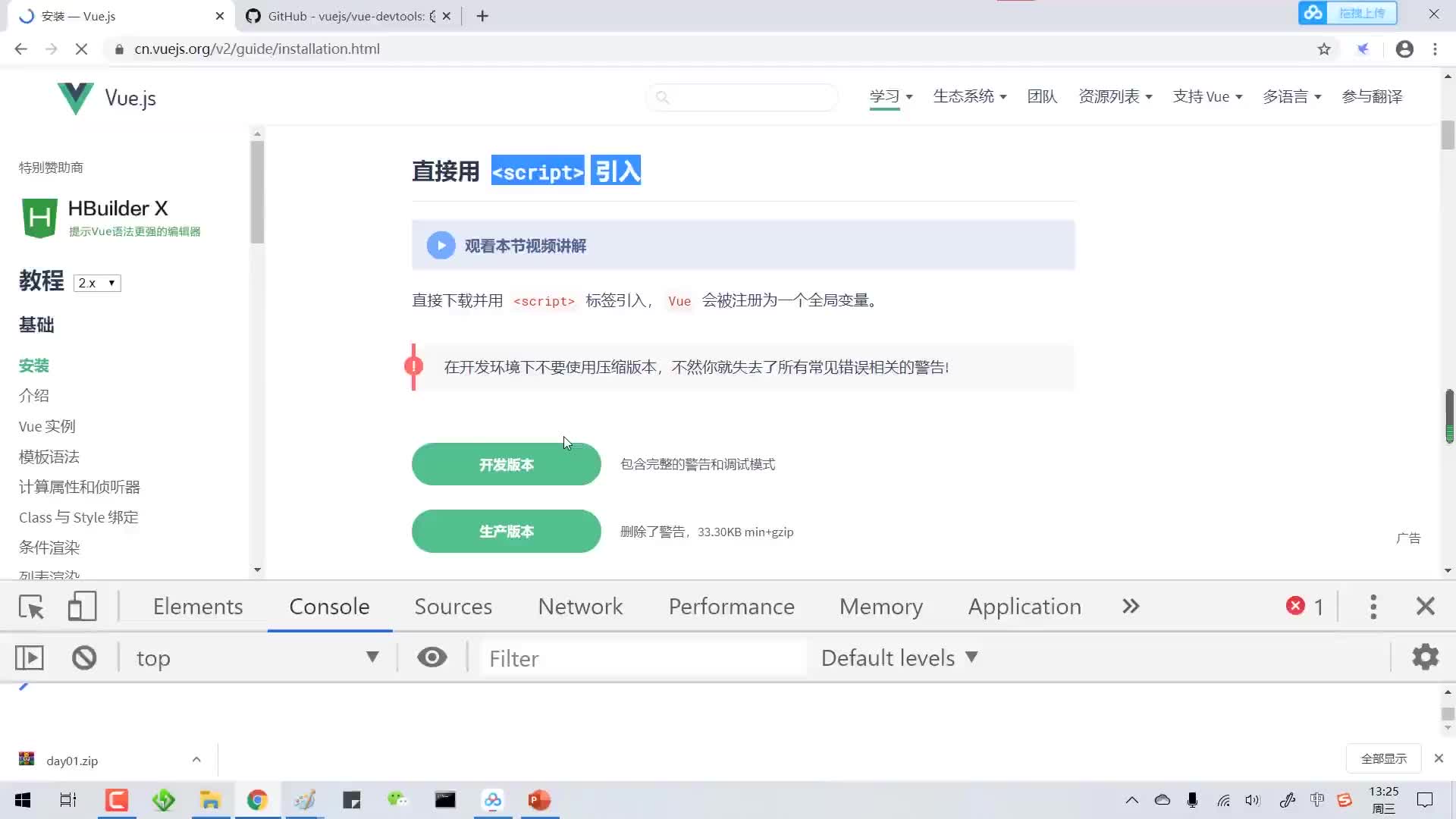
Task: Download the 生产版本 build
Action: click(x=507, y=531)
